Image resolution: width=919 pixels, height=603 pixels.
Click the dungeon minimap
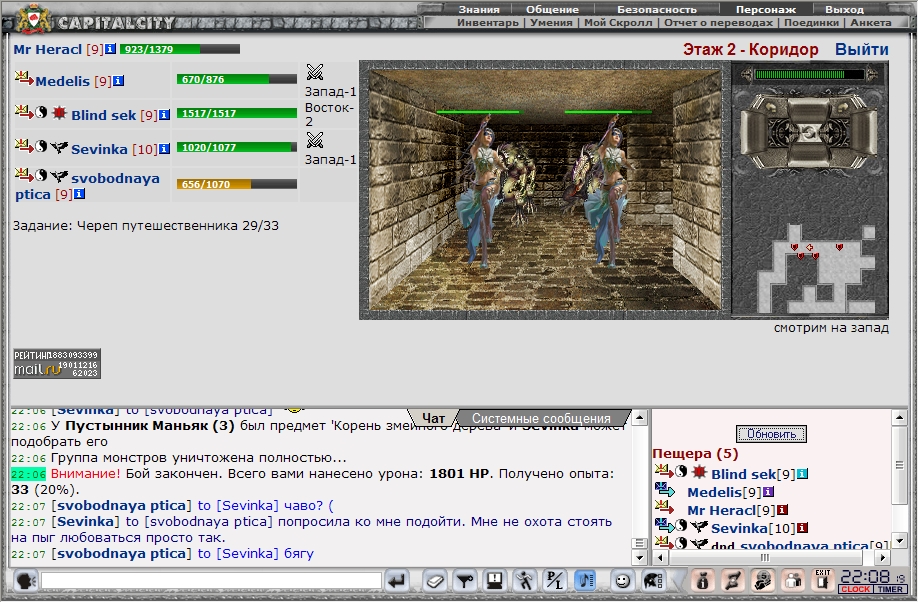coord(818,268)
